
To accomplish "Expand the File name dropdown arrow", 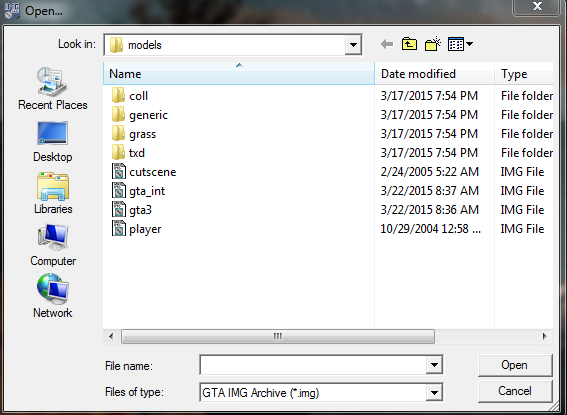I will tap(434, 365).
